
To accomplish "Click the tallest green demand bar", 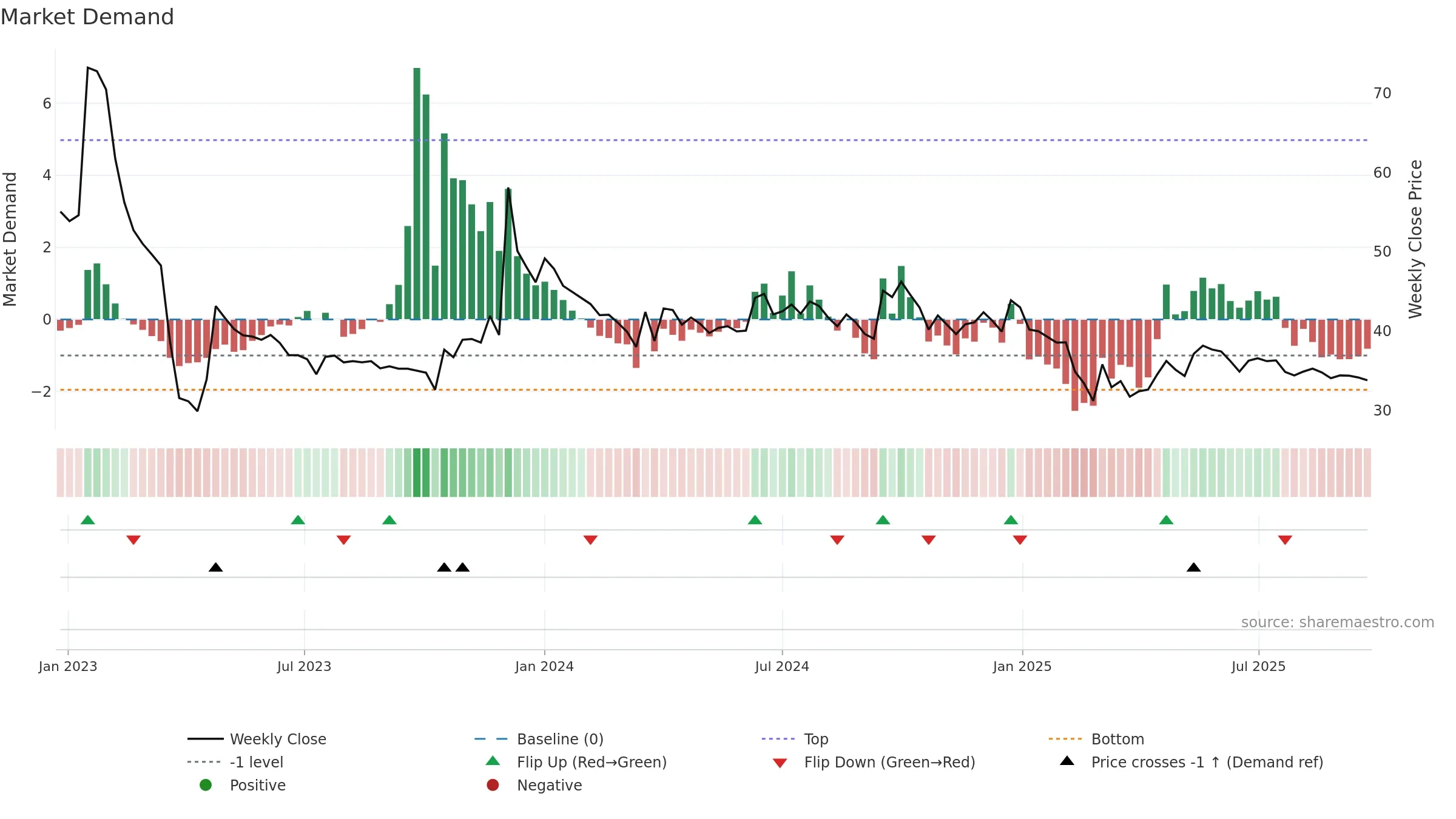I will (x=417, y=194).
